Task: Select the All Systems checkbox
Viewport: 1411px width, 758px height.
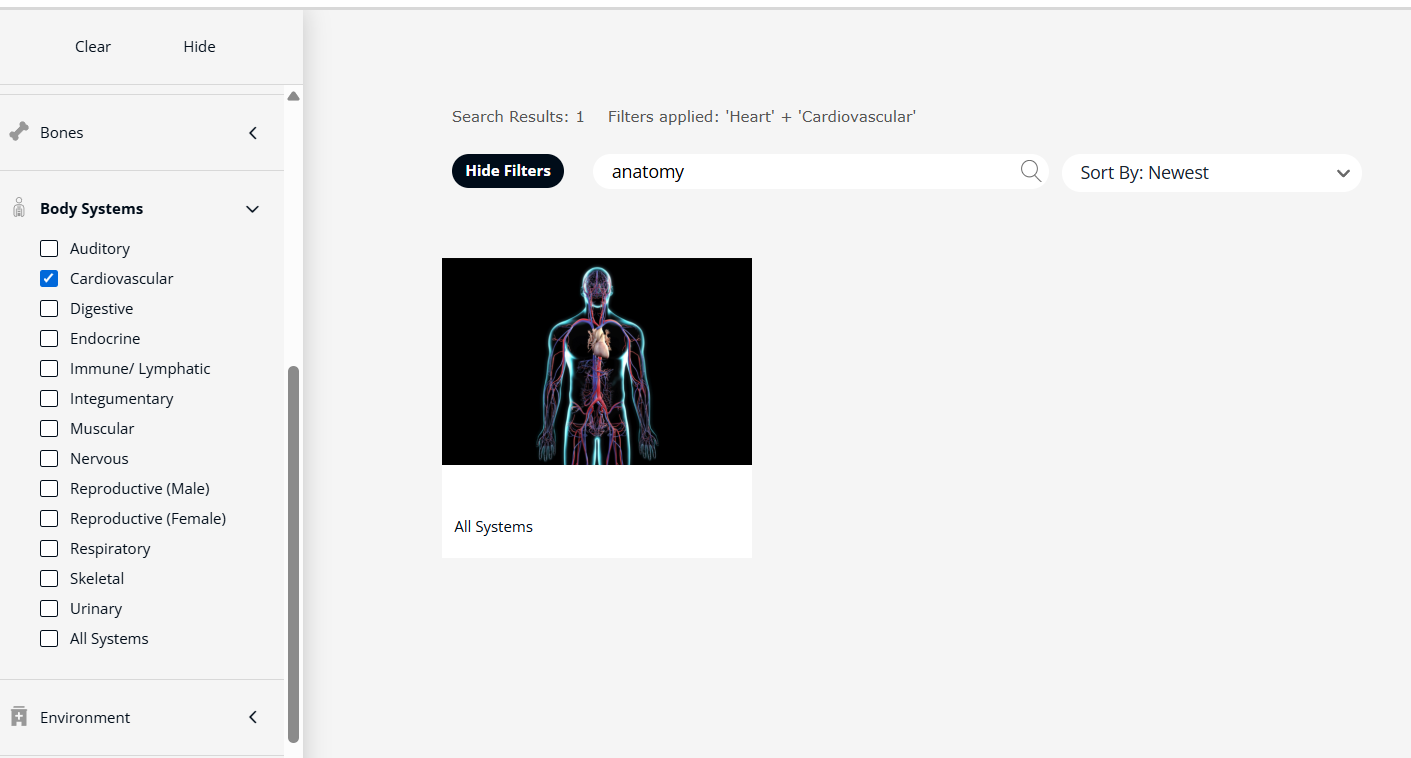Action: pyautogui.click(x=49, y=638)
